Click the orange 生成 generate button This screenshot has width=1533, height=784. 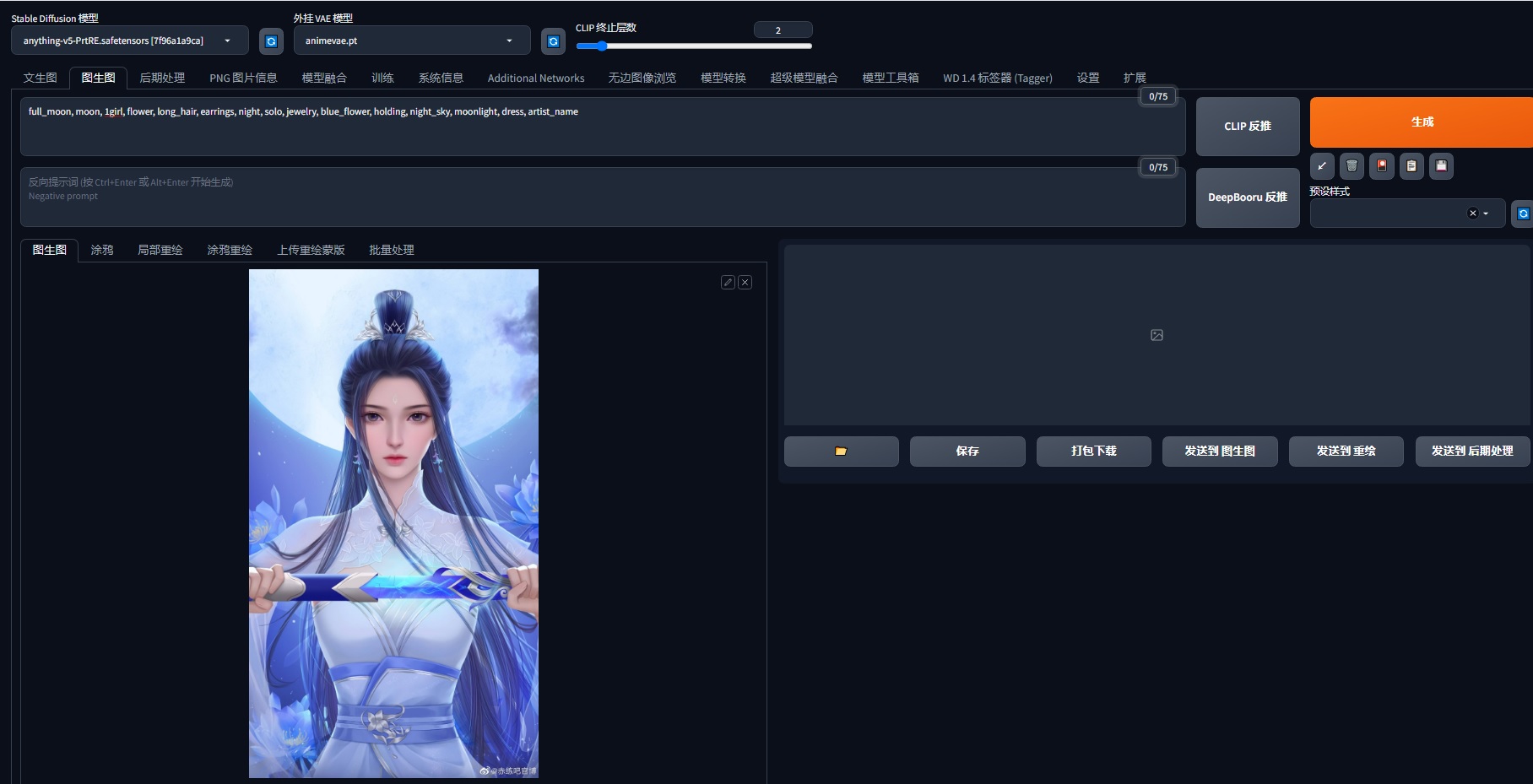click(x=1421, y=122)
